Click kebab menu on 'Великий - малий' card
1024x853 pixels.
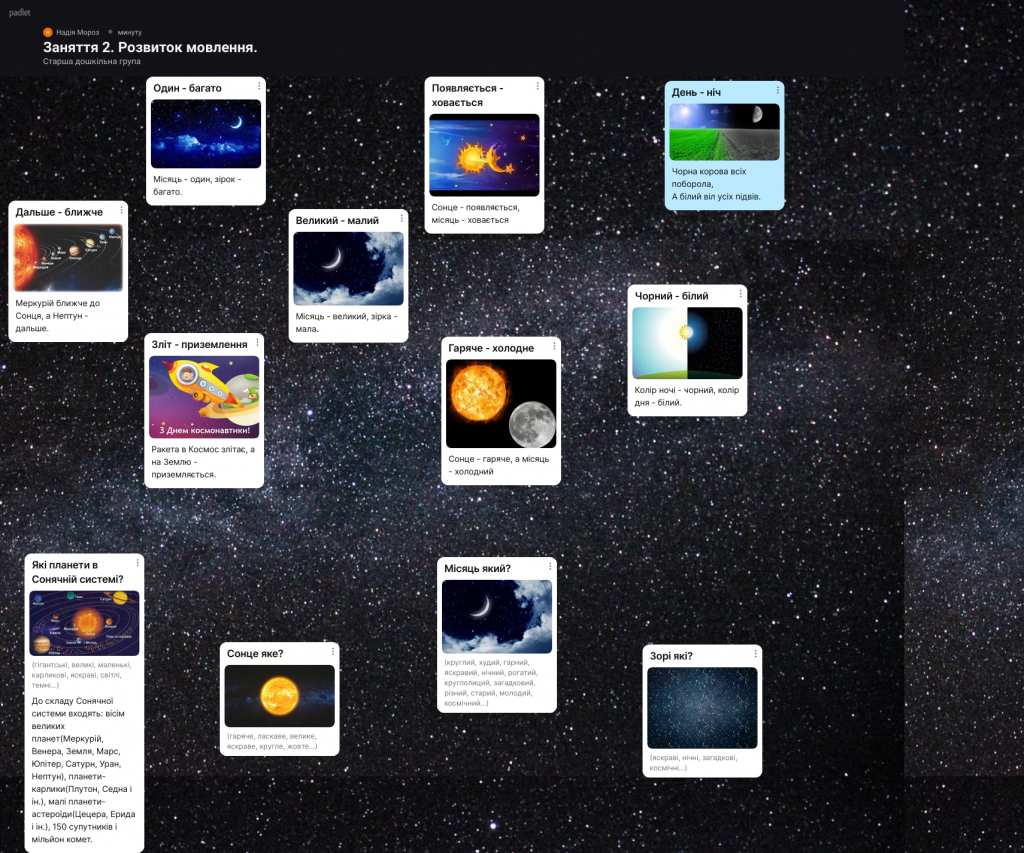[401, 218]
